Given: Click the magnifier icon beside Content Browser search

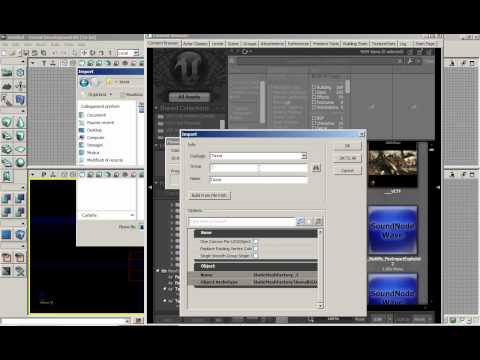Looking at the screenshot, I should pyautogui.click(x=411, y=61).
